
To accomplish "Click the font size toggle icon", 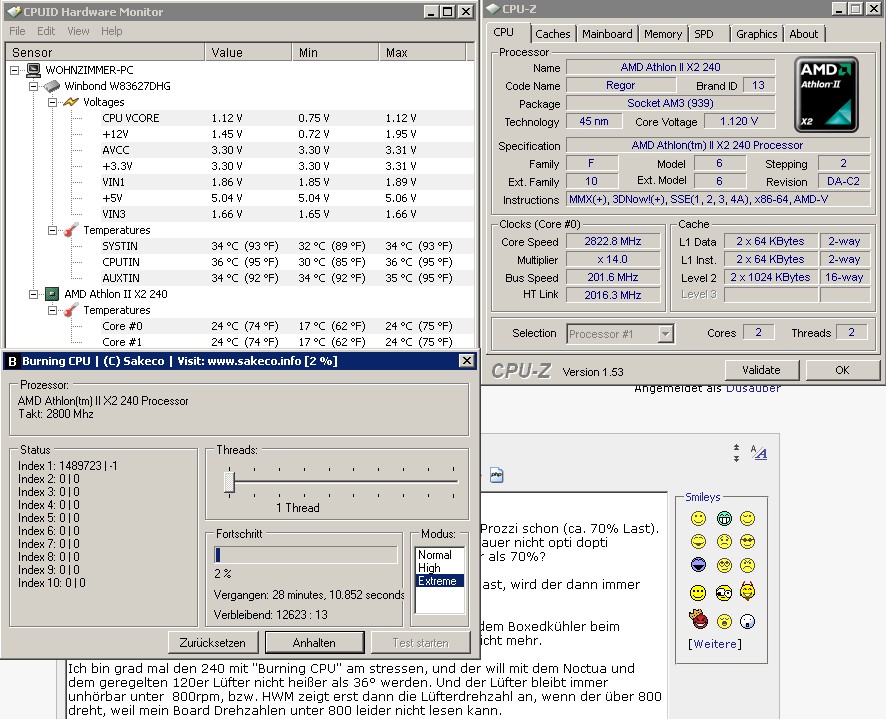I will click(x=759, y=453).
